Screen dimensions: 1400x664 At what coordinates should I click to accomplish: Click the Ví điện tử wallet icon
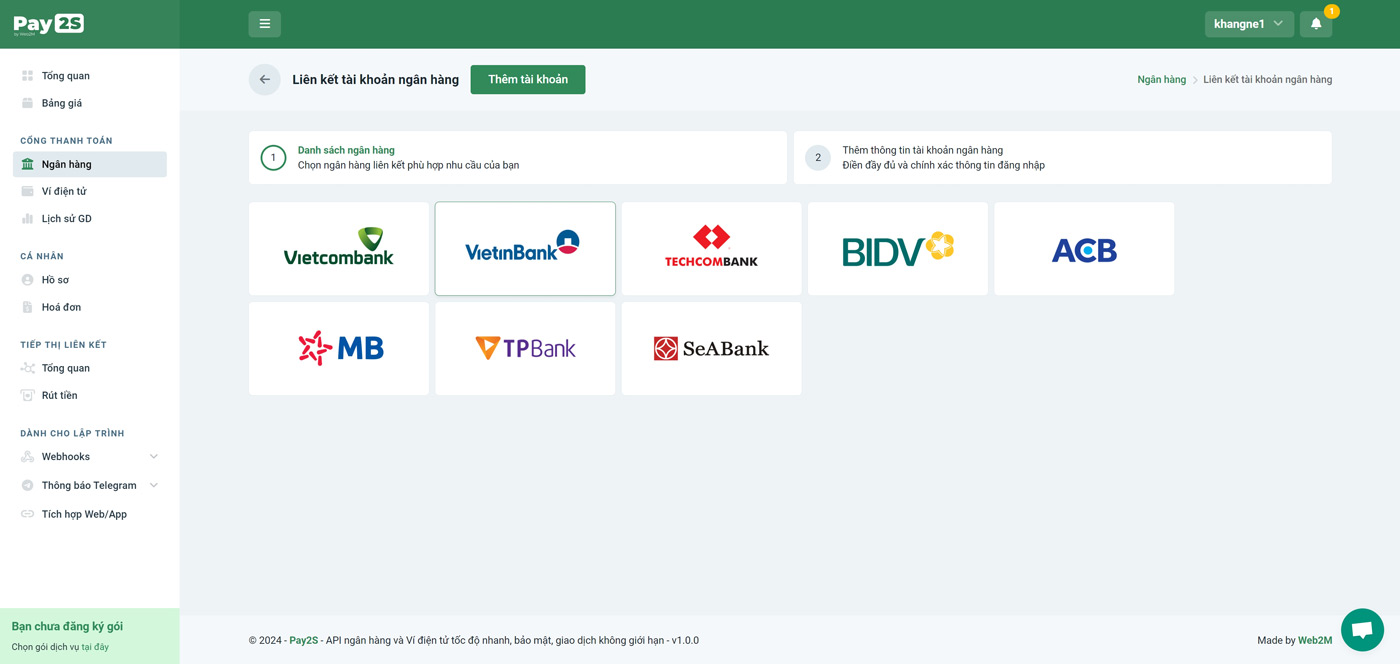[x=28, y=191]
